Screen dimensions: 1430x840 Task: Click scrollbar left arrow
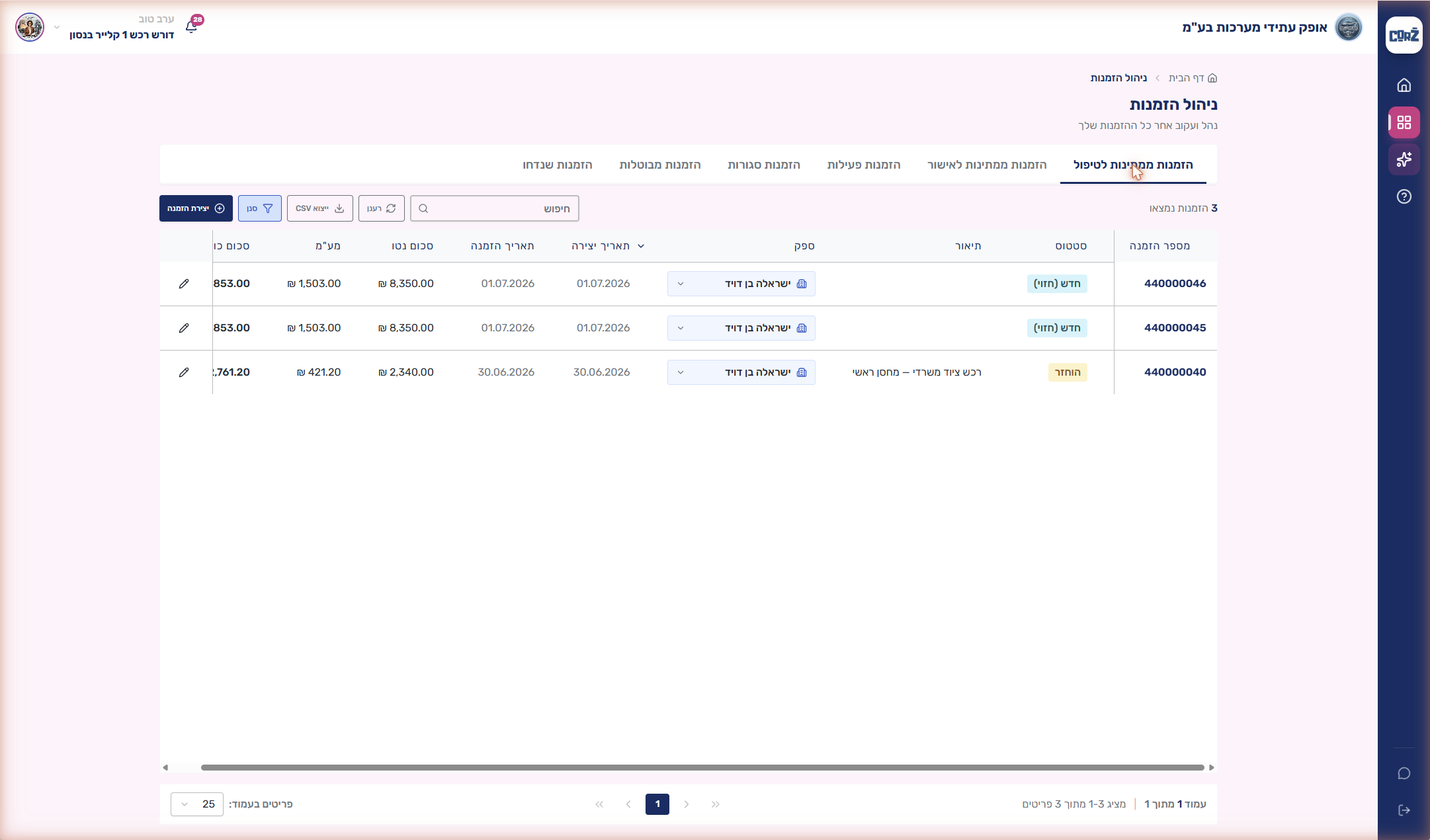tap(165, 768)
